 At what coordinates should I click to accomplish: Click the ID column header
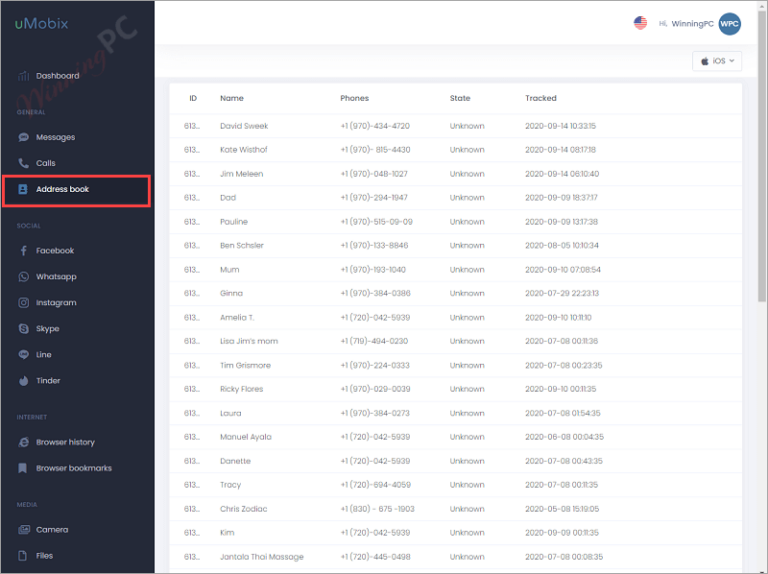tap(193, 98)
